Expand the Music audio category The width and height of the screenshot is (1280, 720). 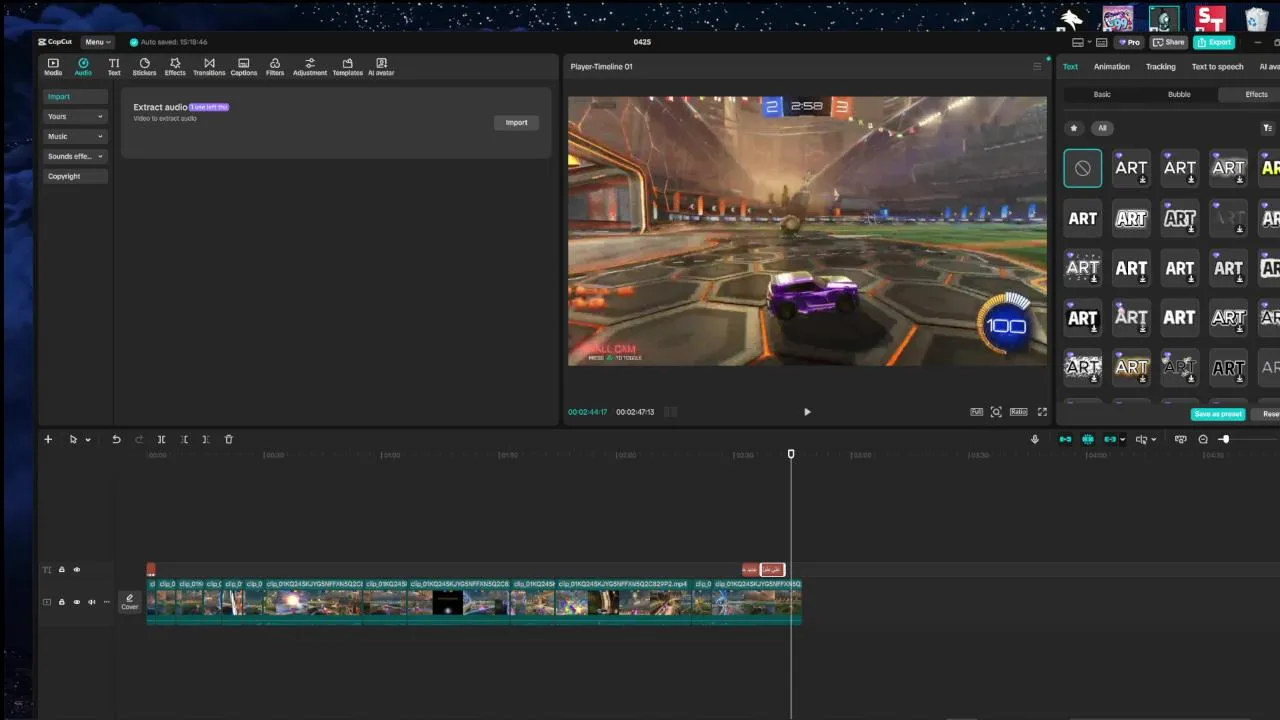click(75, 136)
